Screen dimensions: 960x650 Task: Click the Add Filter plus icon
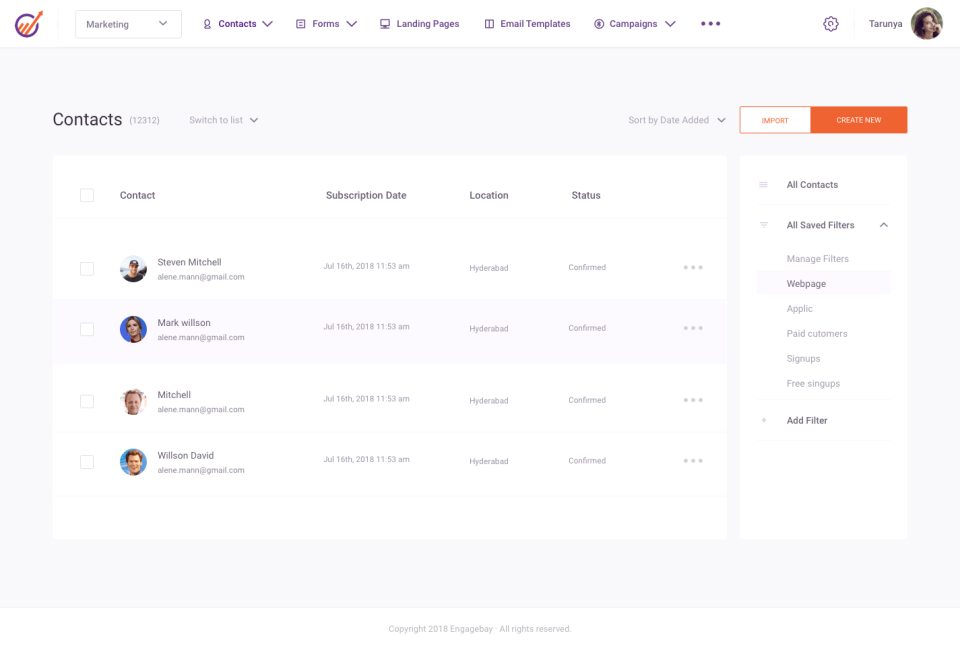pos(765,420)
